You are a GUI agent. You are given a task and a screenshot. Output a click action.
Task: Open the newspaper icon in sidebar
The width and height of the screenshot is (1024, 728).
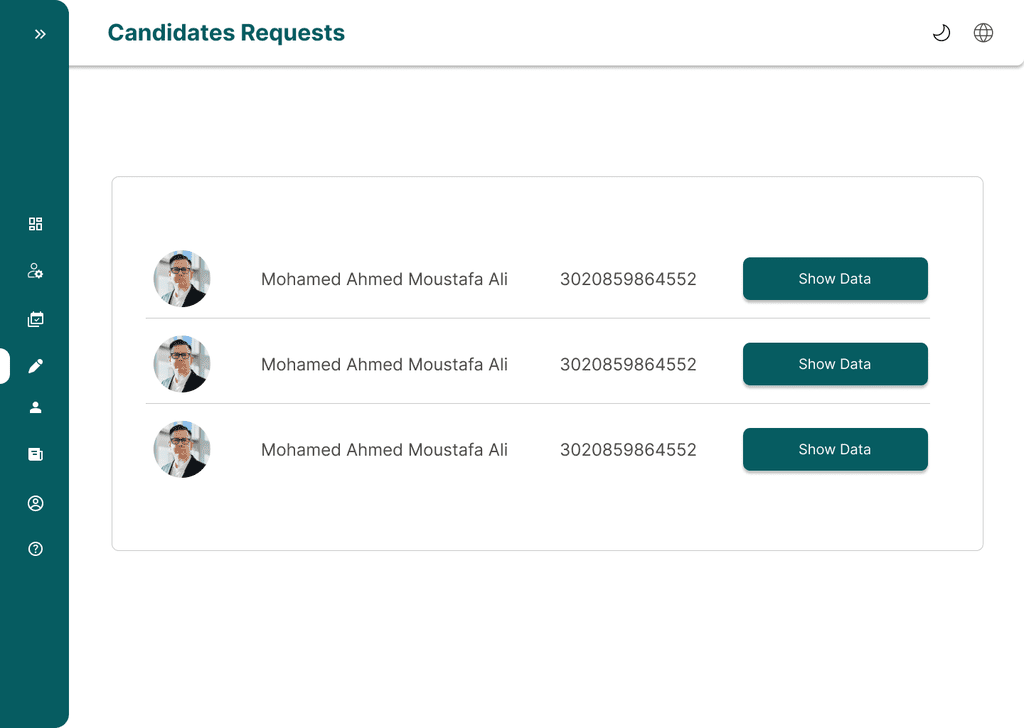[x=36, y=454]
